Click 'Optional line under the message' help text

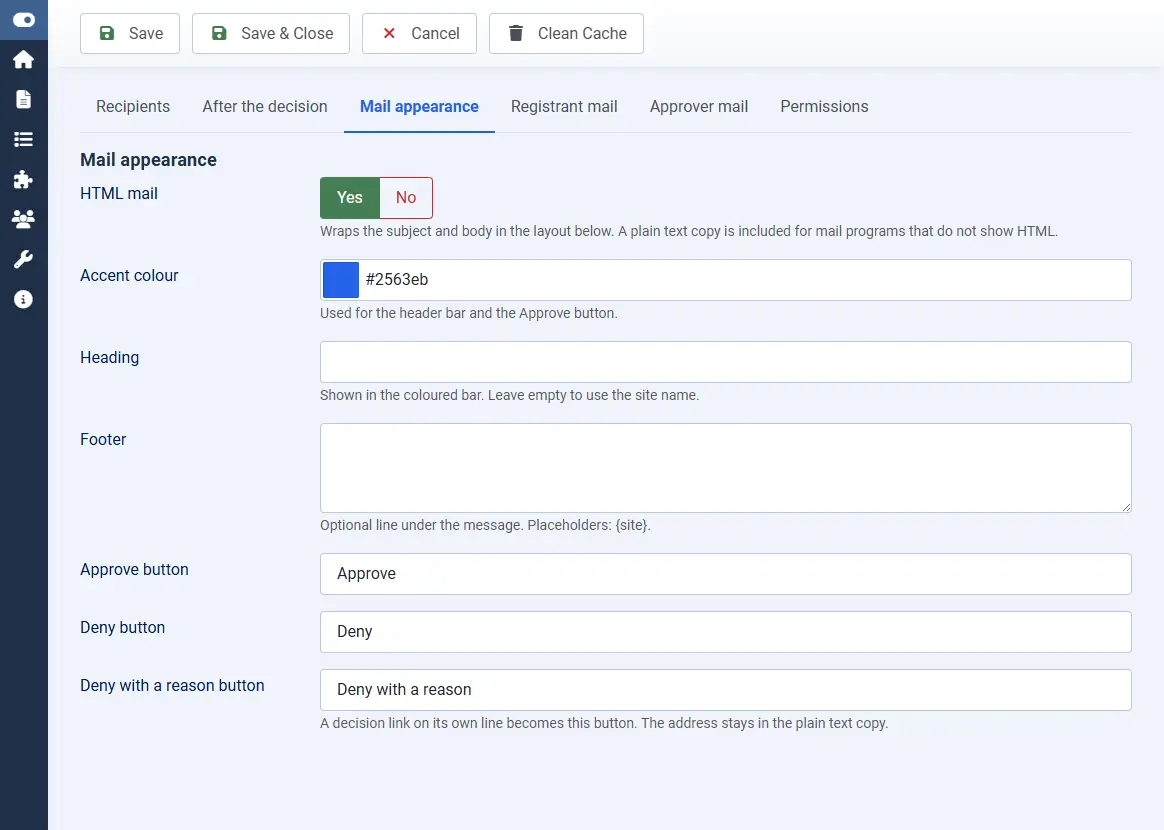tap(485, 525)
